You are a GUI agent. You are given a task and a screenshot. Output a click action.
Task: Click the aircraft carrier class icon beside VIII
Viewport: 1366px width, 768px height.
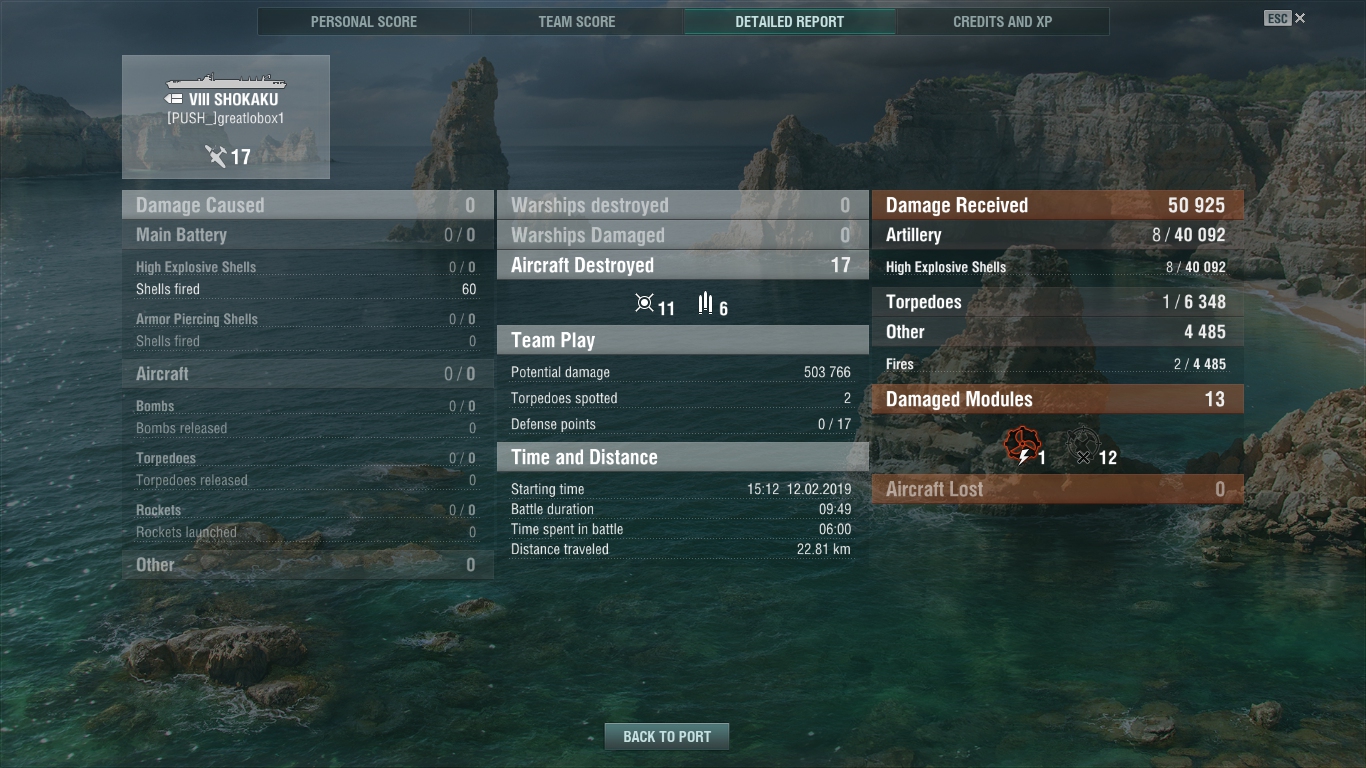point(174,100)
